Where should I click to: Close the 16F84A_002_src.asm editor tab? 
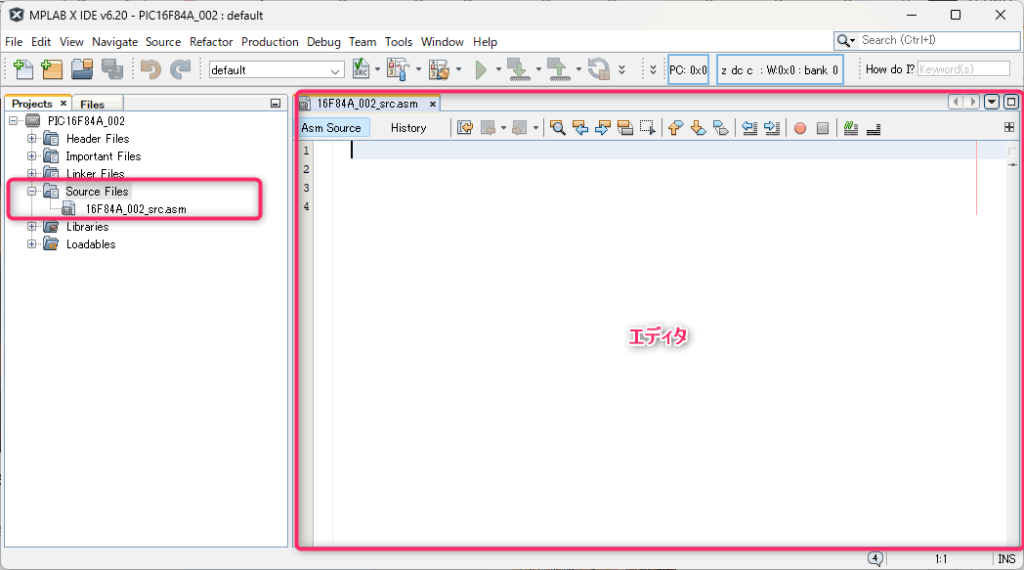coord(432,104)
